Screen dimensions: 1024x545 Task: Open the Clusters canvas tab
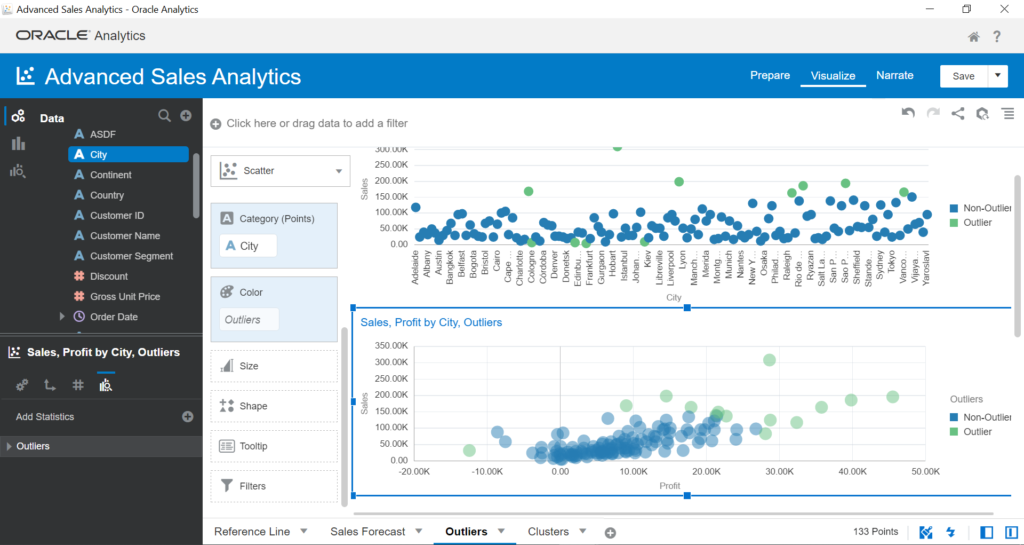(548, 532)
